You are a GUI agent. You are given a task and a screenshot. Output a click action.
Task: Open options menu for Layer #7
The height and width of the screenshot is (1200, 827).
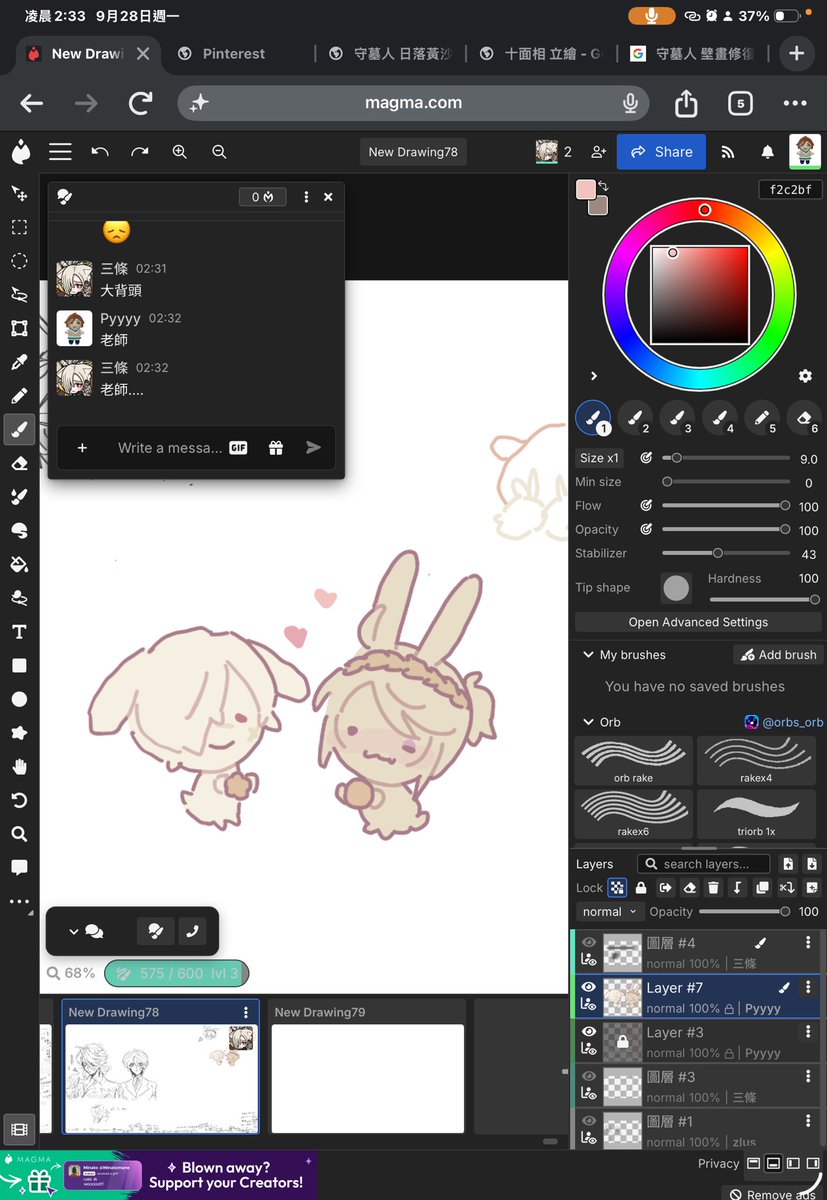pyautogui.click(x=808, y=988)
